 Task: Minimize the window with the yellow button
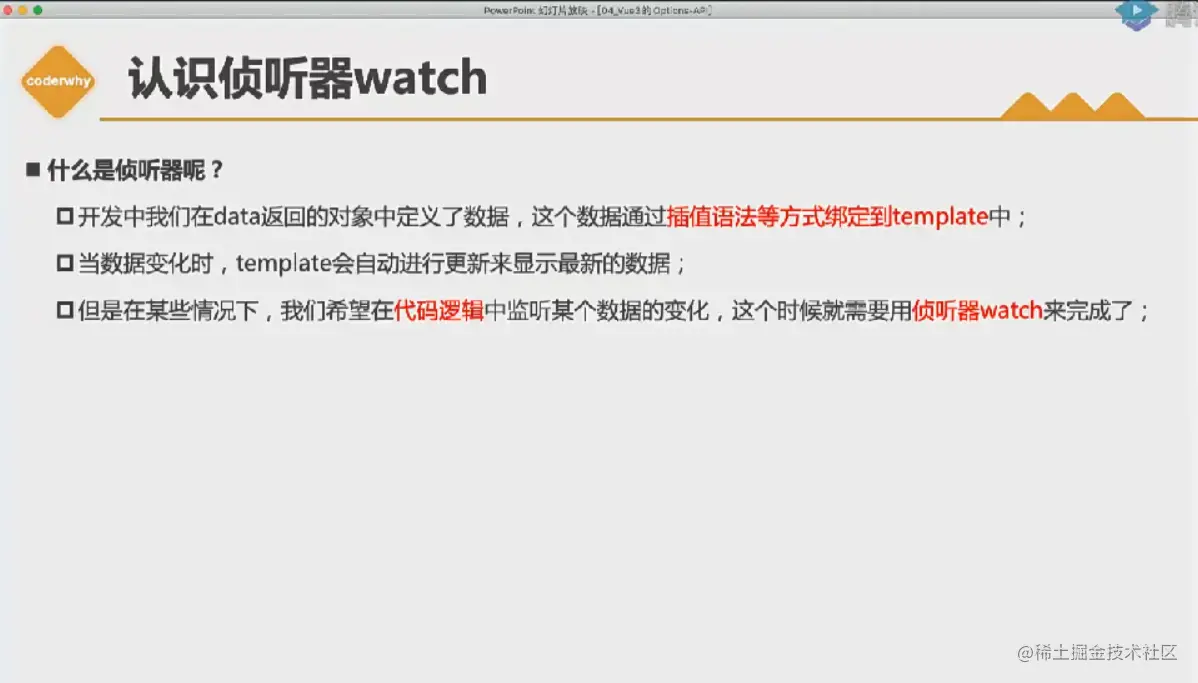[22, 10]
